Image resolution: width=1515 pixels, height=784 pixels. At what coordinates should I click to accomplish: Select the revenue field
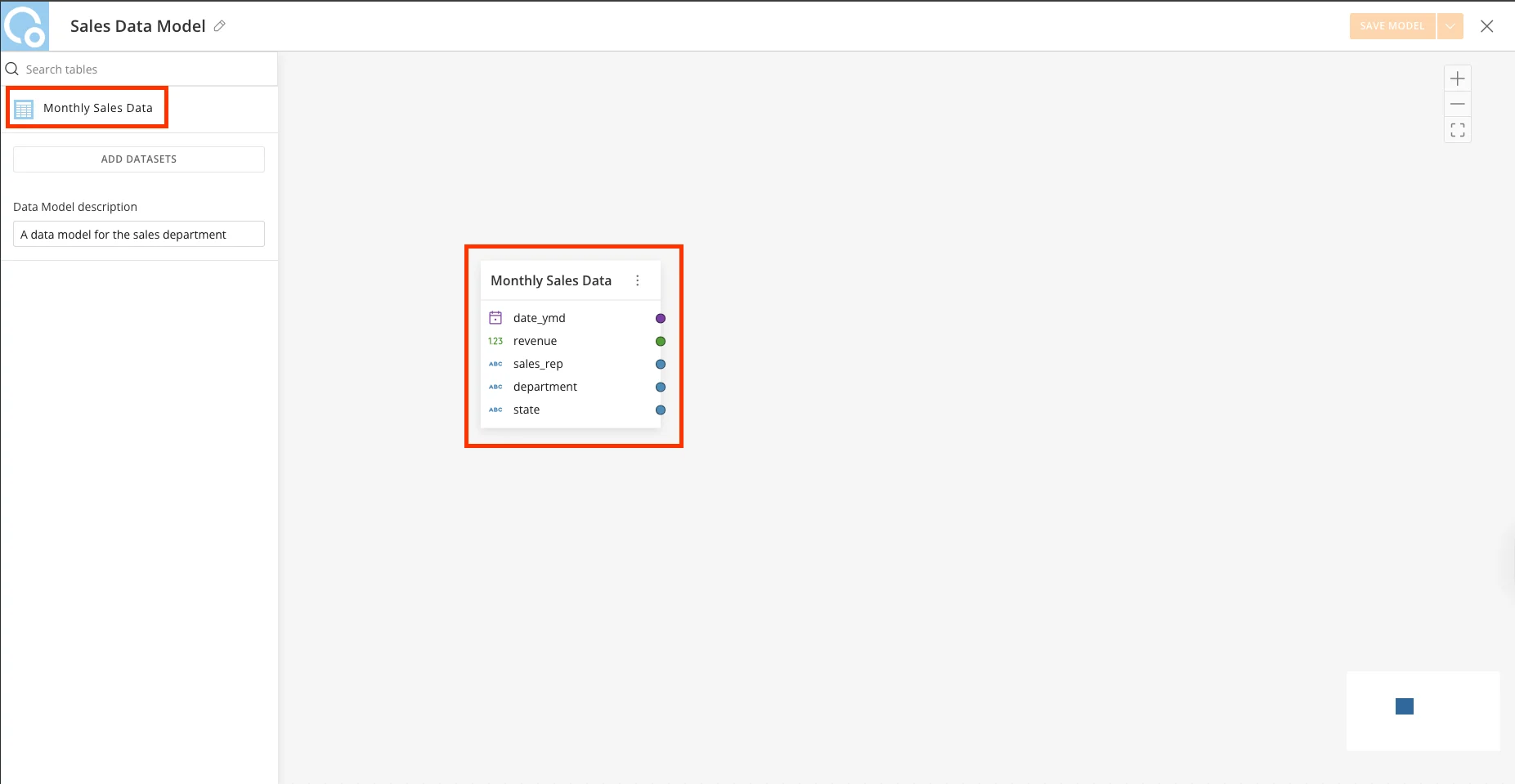tap(535, 341)
